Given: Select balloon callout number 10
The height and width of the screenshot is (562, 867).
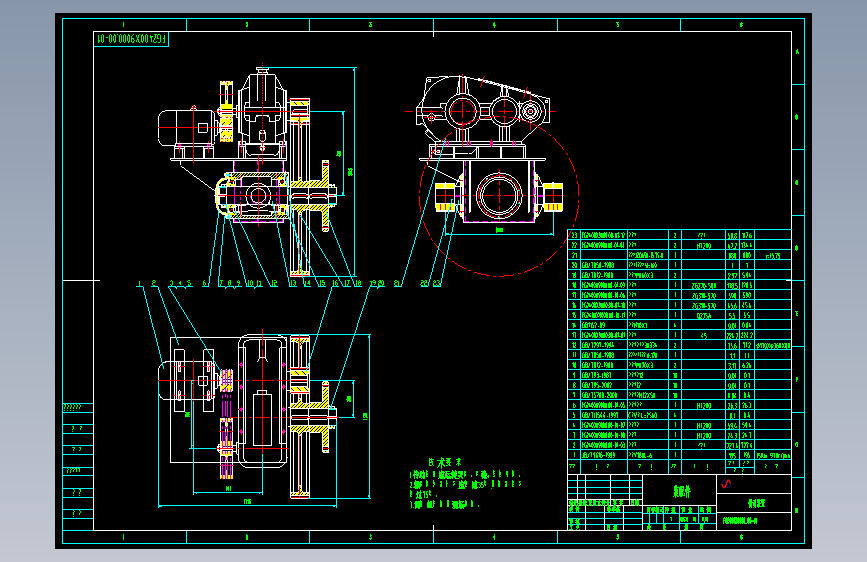Looking at the screenshot, I should coord(249,283).
